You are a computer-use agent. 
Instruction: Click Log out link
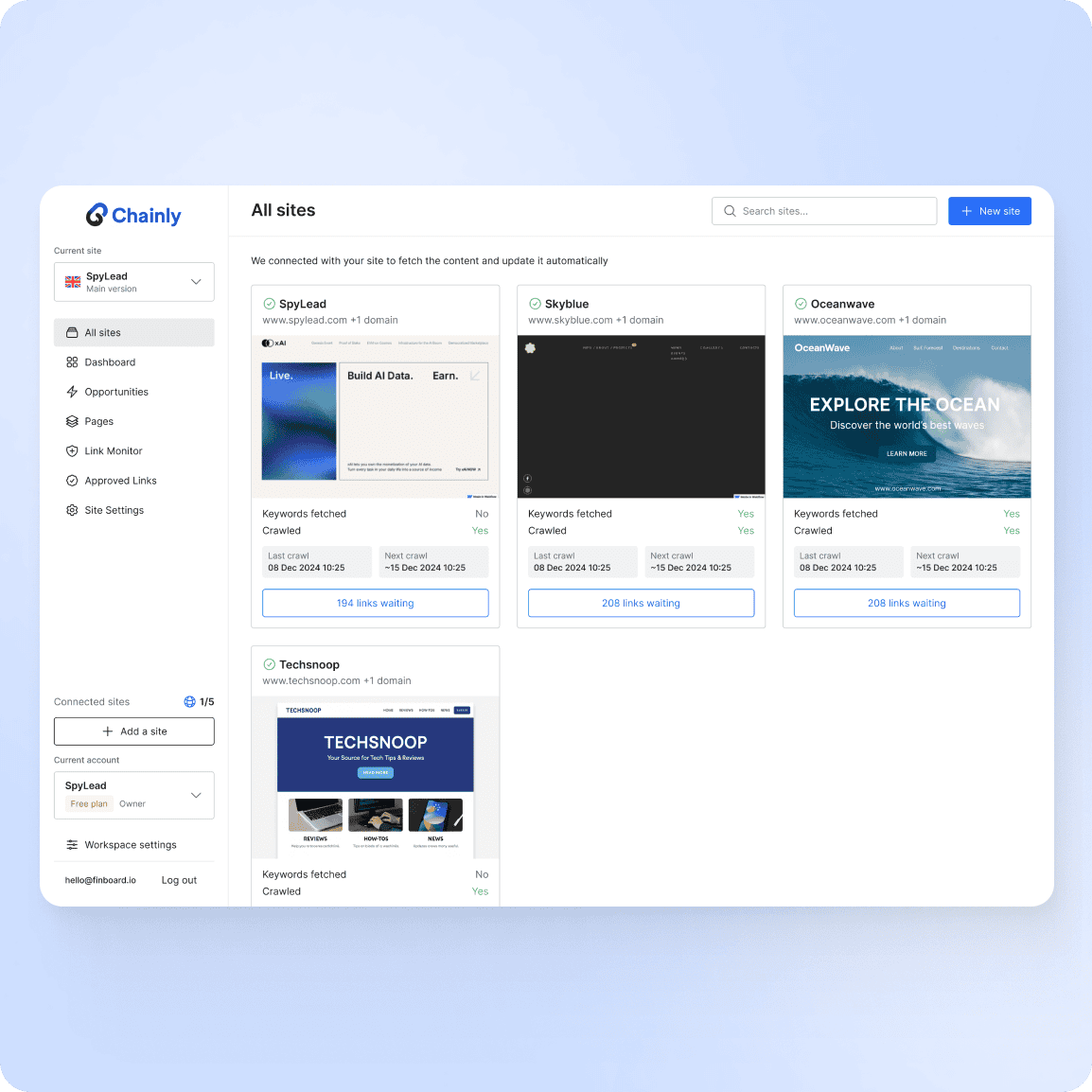click(179, 880)
